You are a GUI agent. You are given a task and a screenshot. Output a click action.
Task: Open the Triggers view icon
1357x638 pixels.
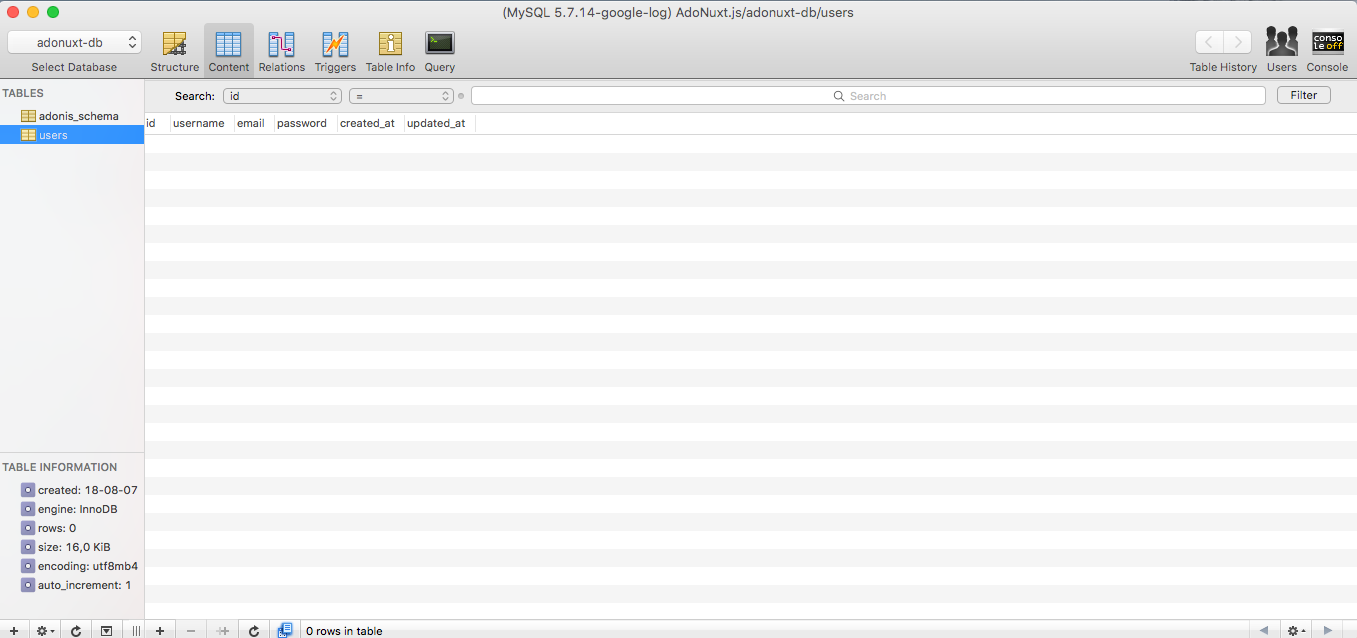[335, 44]
